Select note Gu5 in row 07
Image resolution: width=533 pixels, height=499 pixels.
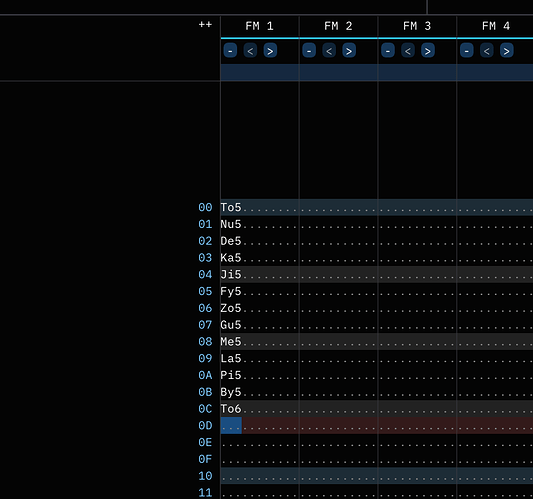pyautogui.click(x=231, y=325)
